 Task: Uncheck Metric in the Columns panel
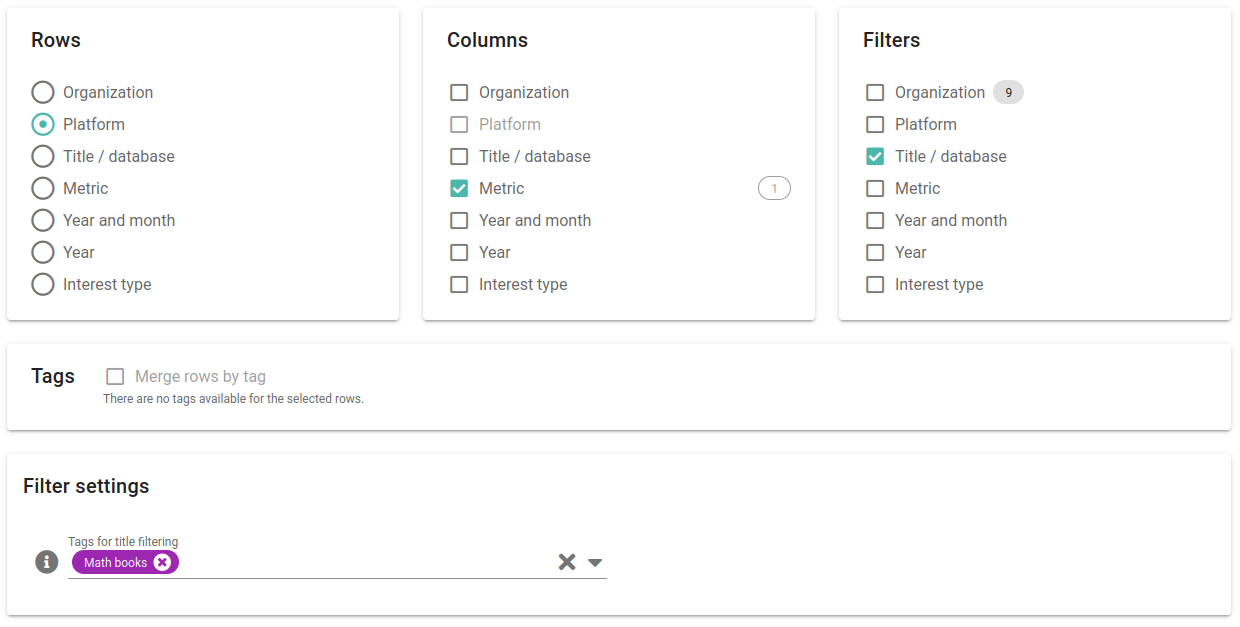click(x=459, y=188)
